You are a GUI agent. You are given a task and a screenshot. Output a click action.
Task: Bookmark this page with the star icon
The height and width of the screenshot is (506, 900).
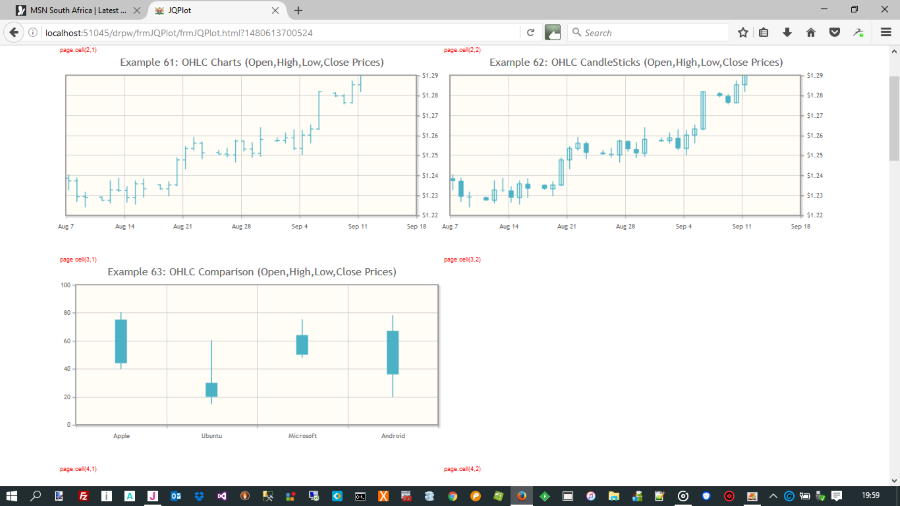point(743,33)
